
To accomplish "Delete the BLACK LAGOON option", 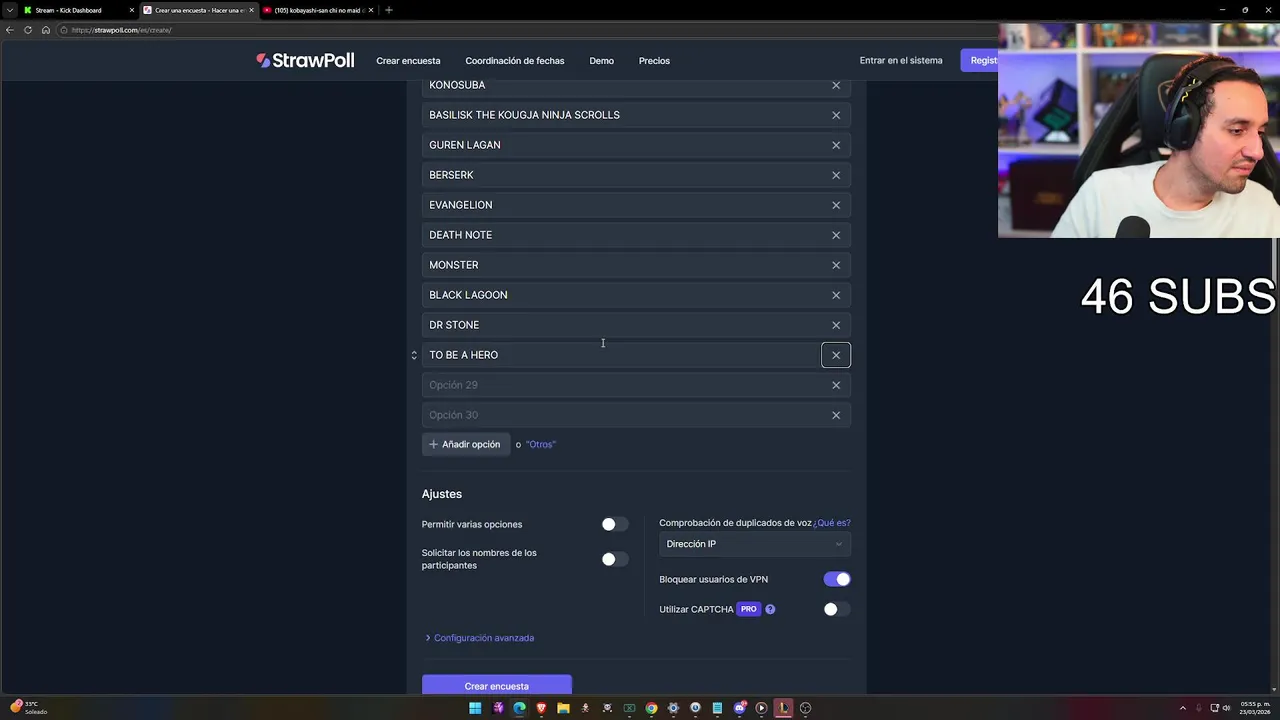I will click(836, 295).
